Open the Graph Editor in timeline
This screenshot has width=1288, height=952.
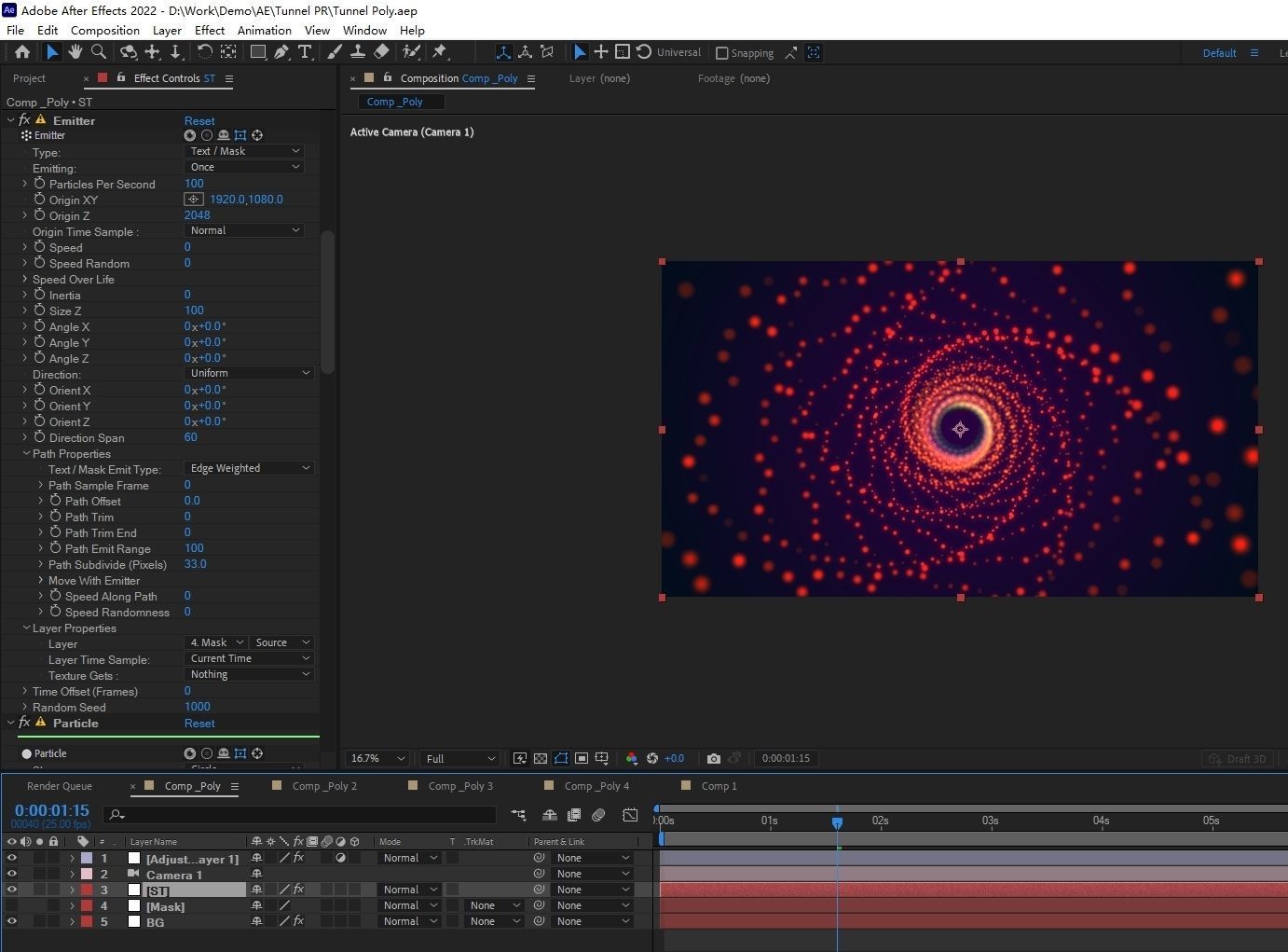(630, 815)
